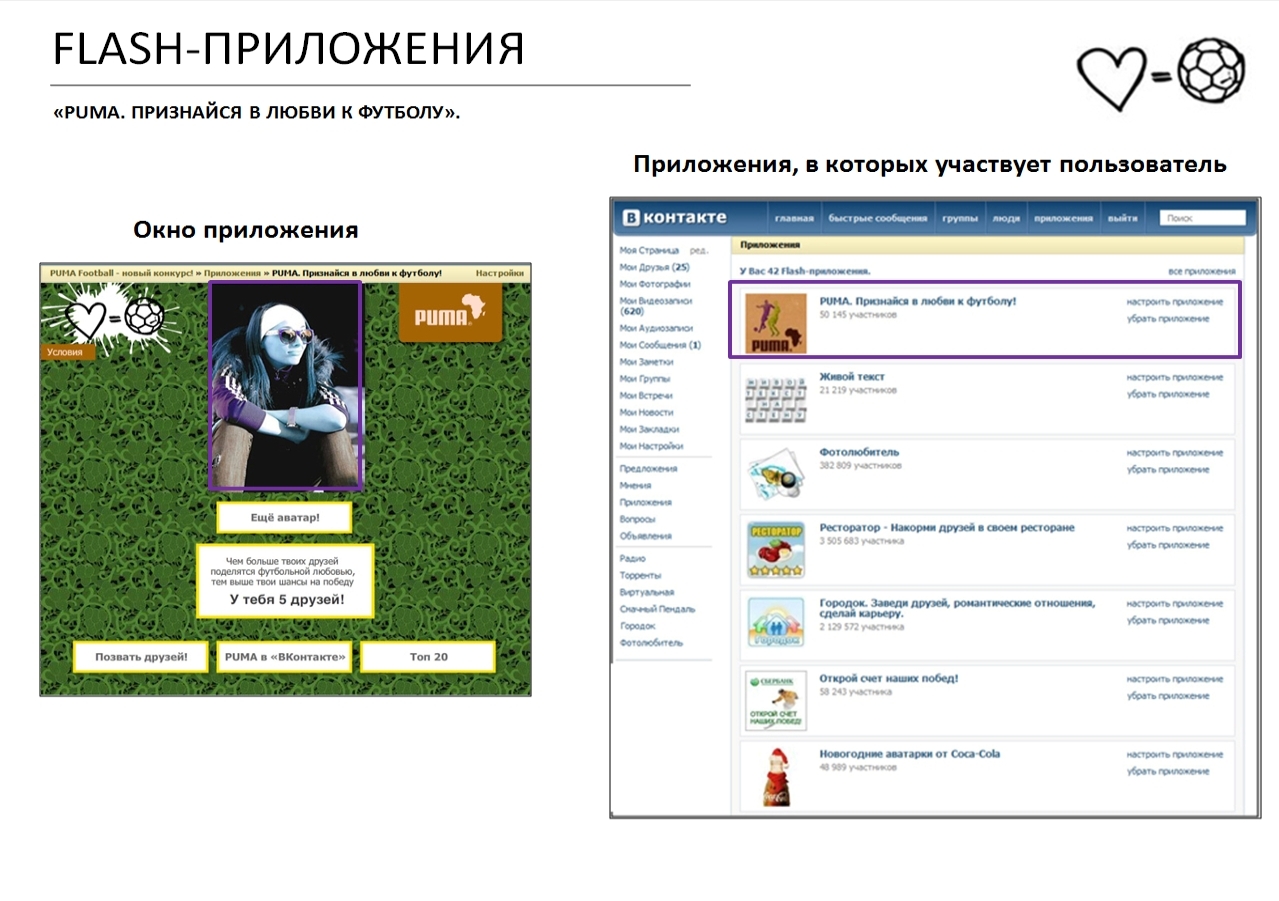Click ред. next to Моя Страница
This screenshot has height=901, width=1279.
(x=699, y=250)
